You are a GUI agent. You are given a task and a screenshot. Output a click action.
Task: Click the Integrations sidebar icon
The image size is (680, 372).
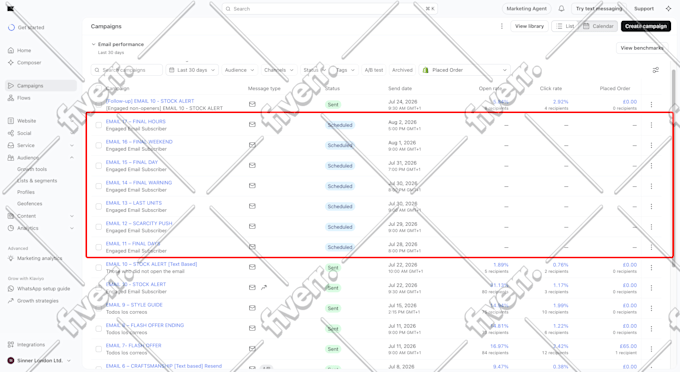(11, 345)
